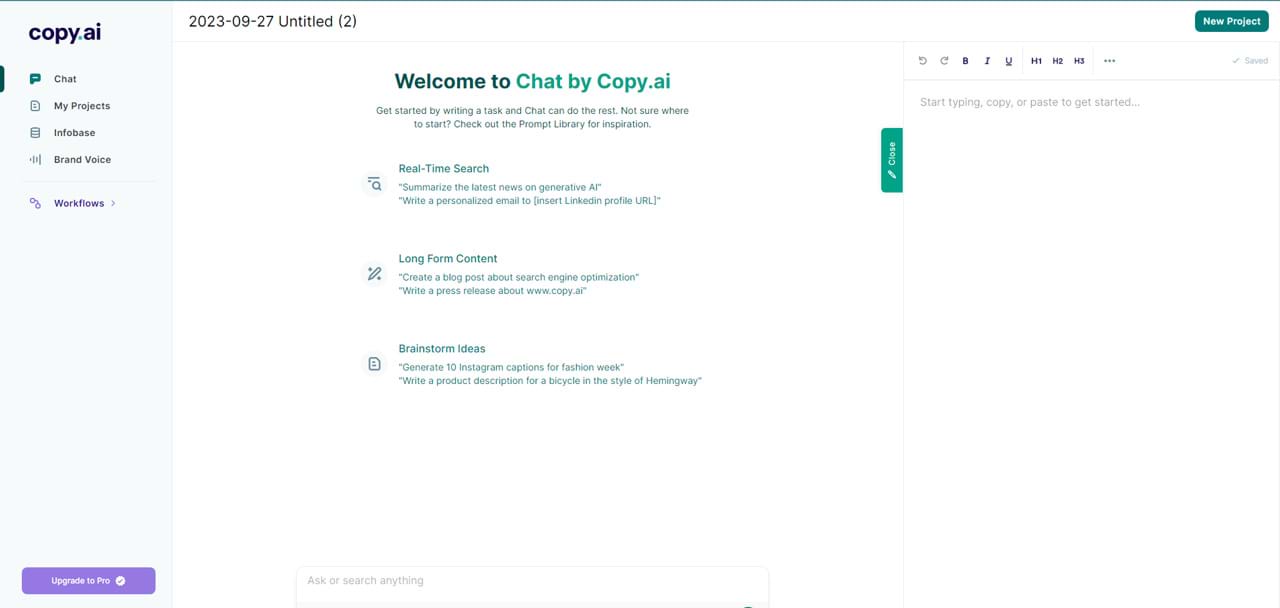The width and height of the screenshot is (1280, 608).
Task: Select the Instagram captions fashion week prompt
Action: click(511, 367)
